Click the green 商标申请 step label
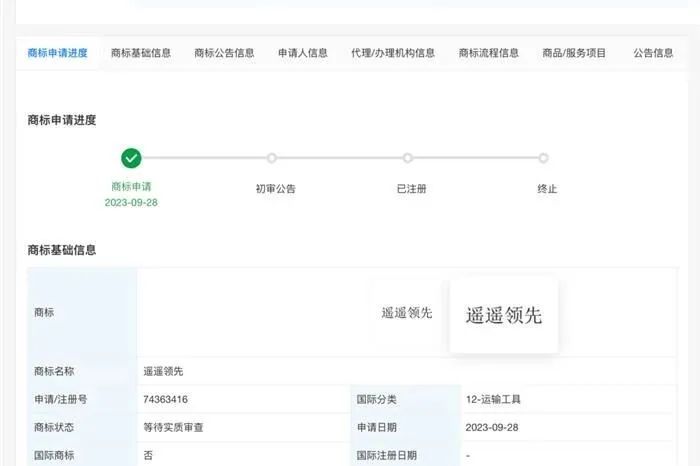This screenshot has height=466, width=700. click(131, 187)
